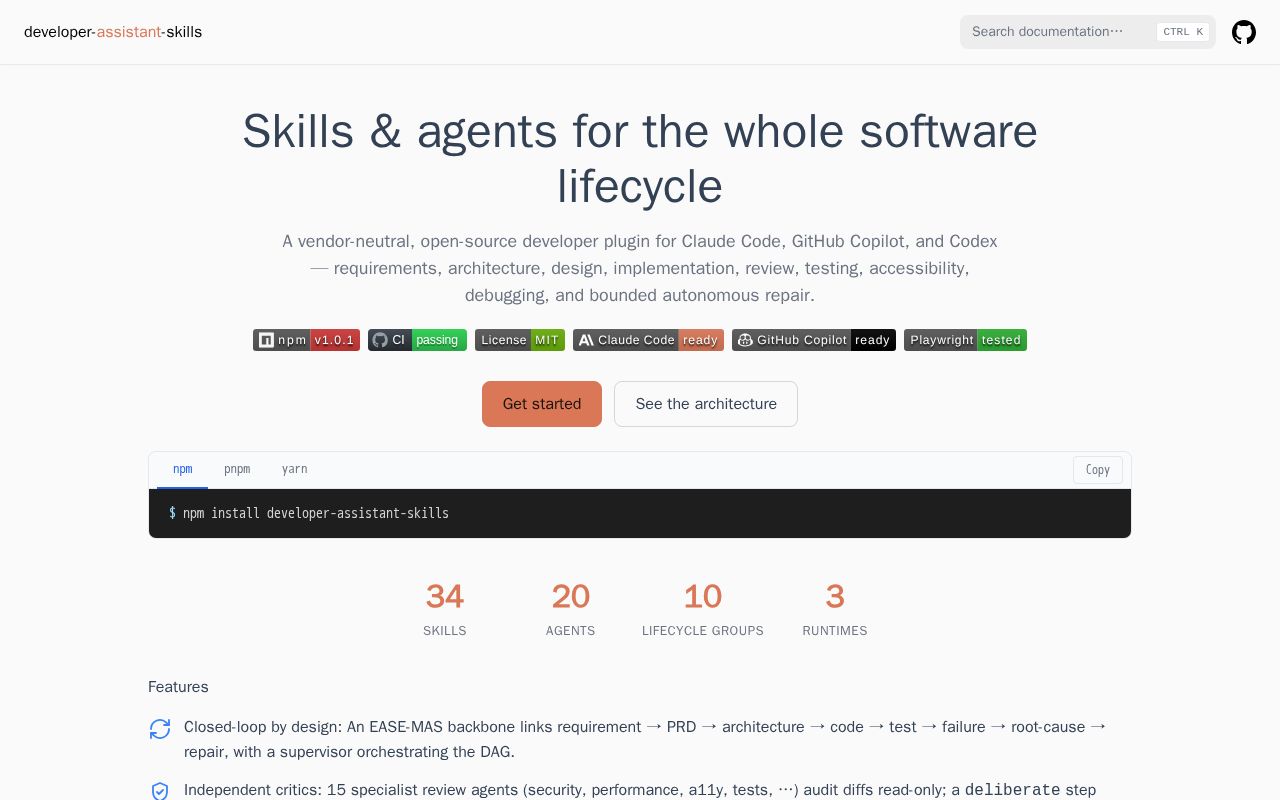1280x800 pixels.
Task: Copy the install command
Action: click(x=1098, y=470)
